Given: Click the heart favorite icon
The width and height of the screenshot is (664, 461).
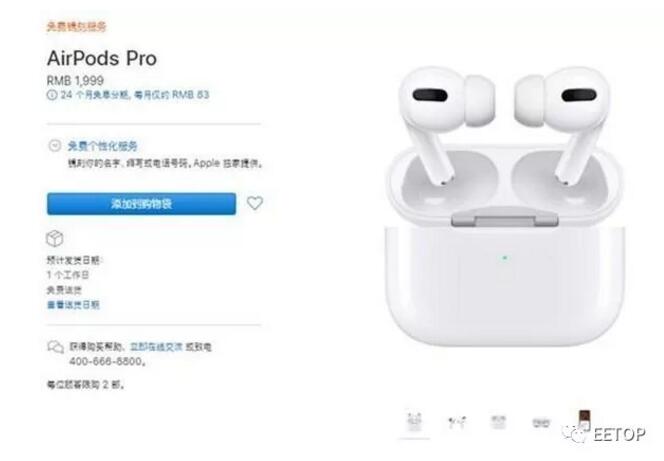Looking at the screenshot, I should tap(255, 203).
